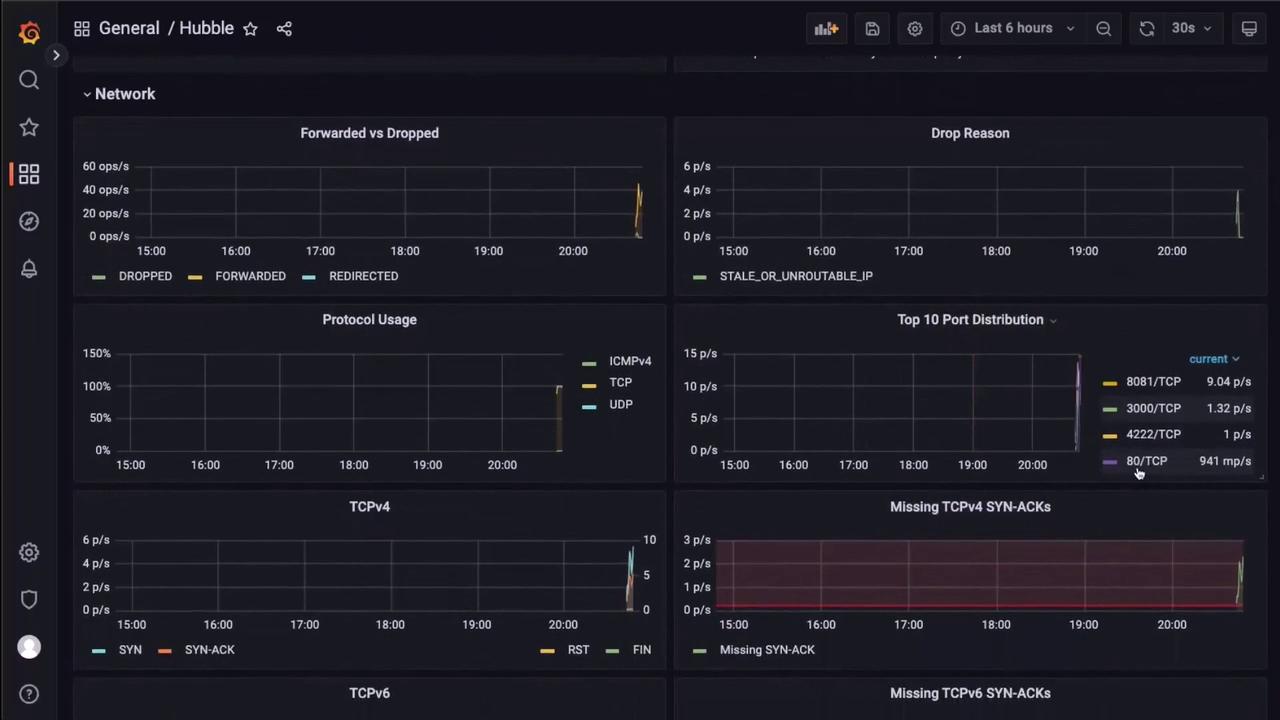
Task: Click the Save dashboard icon
Action: coord(872,29)
